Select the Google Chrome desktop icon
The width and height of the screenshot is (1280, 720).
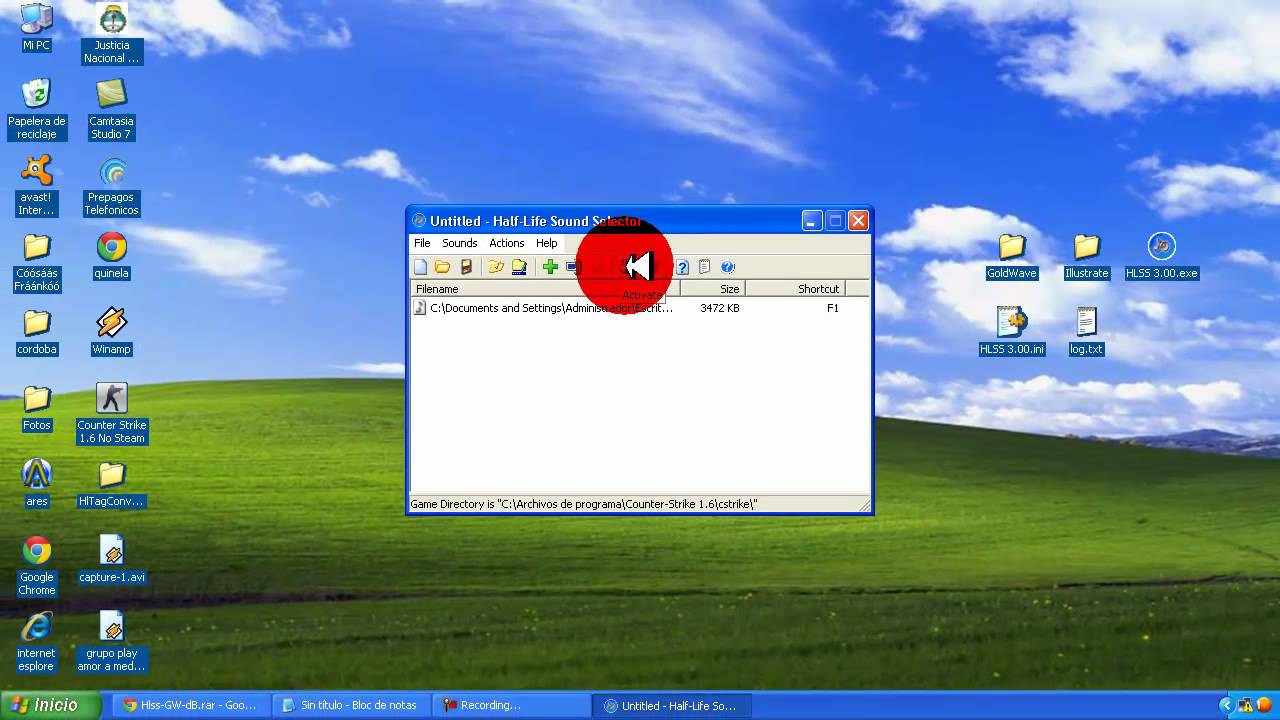pos(37,566)
